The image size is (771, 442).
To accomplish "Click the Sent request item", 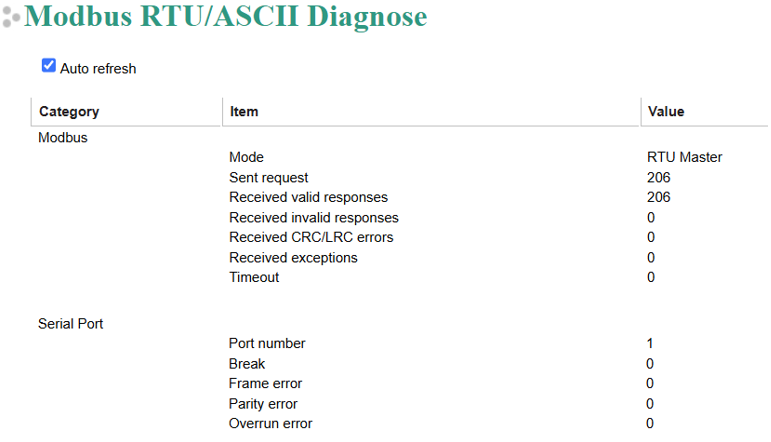I will (268, 177).
